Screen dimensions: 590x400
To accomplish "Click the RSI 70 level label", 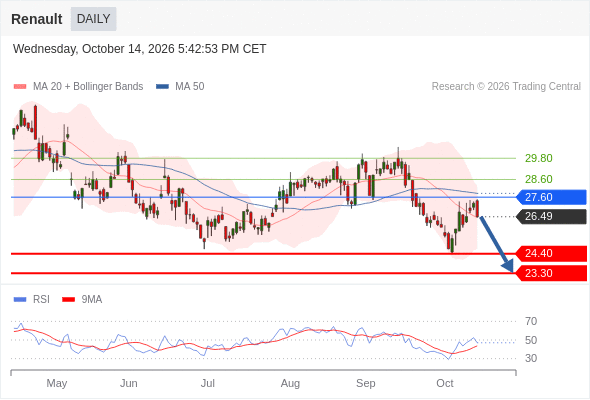I will click(x=531, y=321).
